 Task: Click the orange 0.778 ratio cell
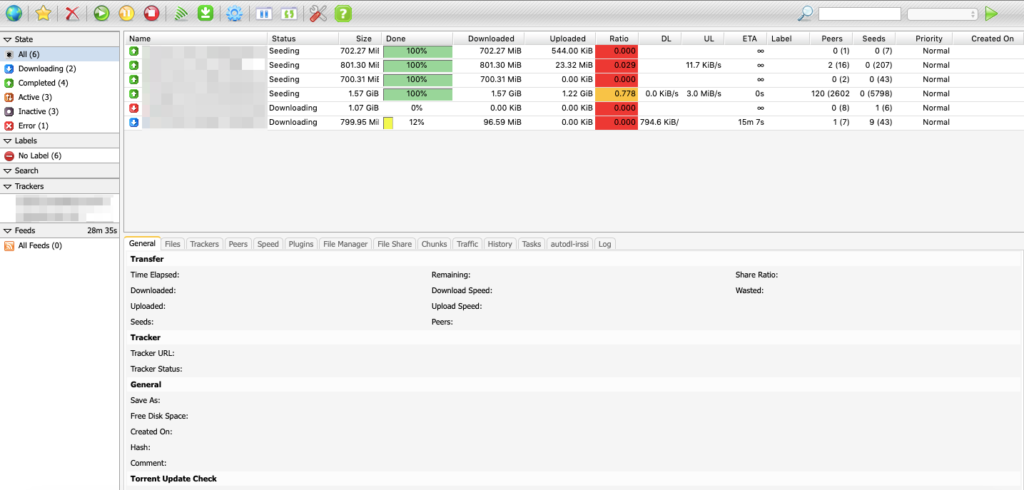(616, 94)
